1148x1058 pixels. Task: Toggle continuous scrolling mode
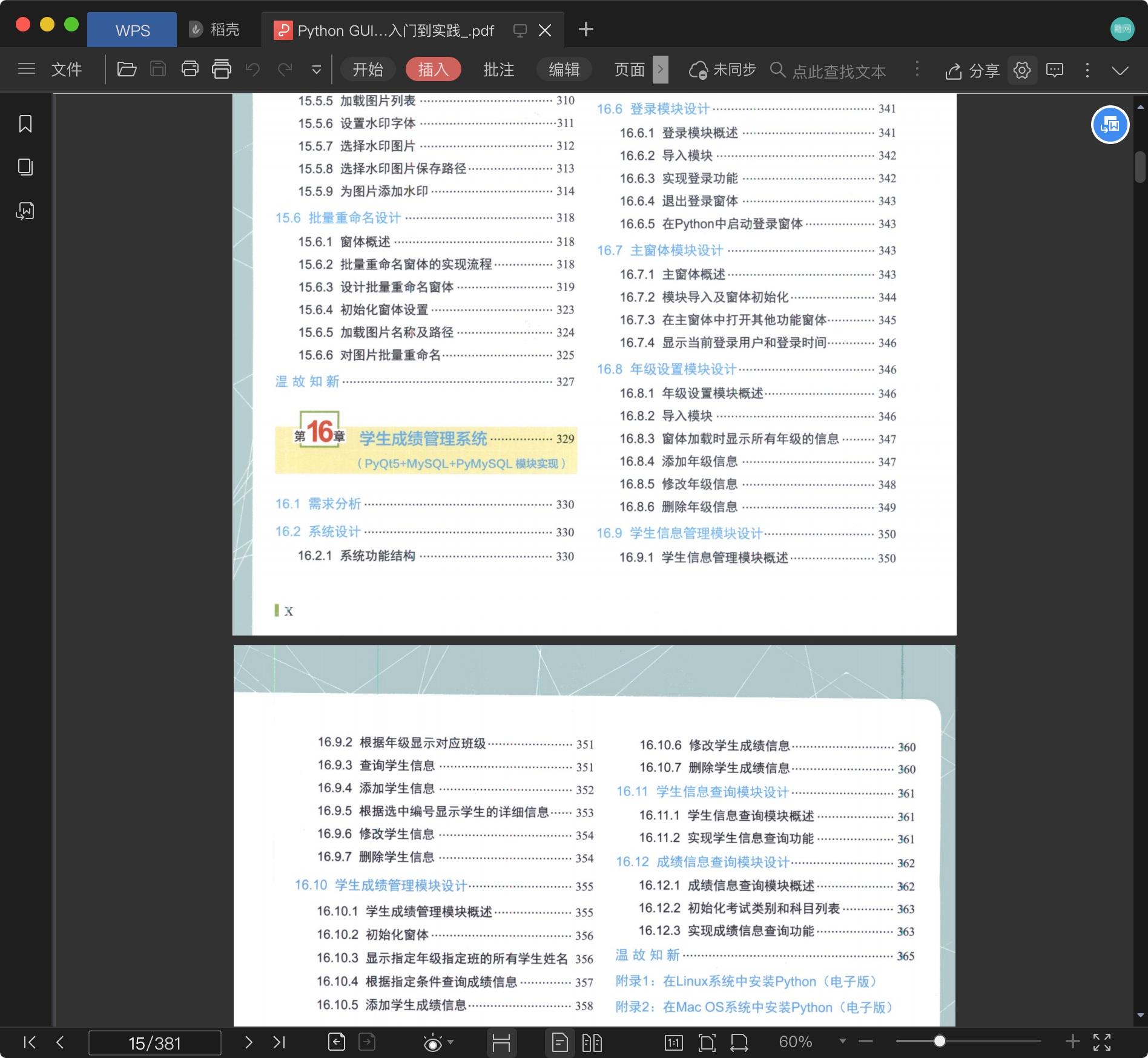501,1042
